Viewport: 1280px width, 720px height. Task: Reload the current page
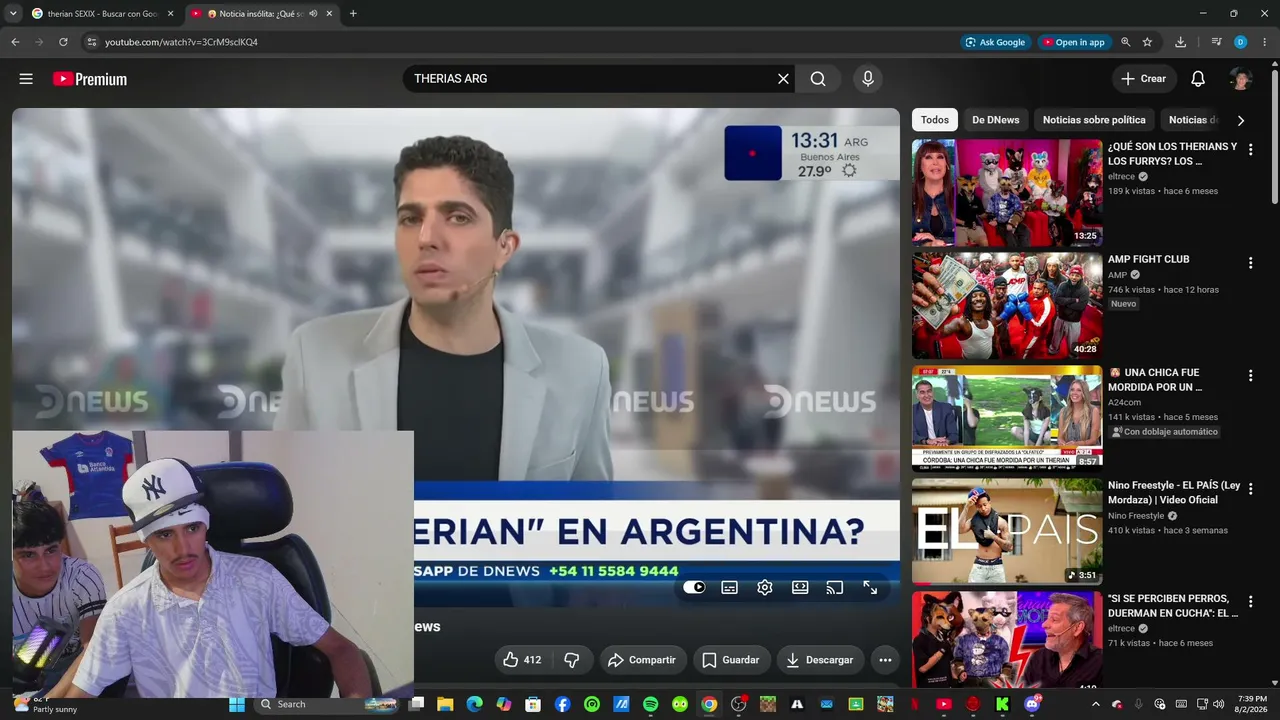click(63, 42)
